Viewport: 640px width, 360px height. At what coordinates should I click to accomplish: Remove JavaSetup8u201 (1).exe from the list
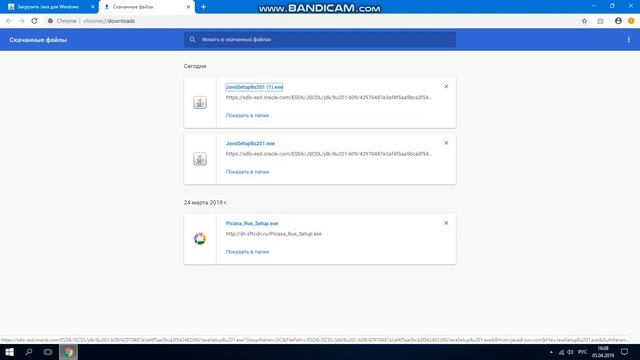coord(446,87)
